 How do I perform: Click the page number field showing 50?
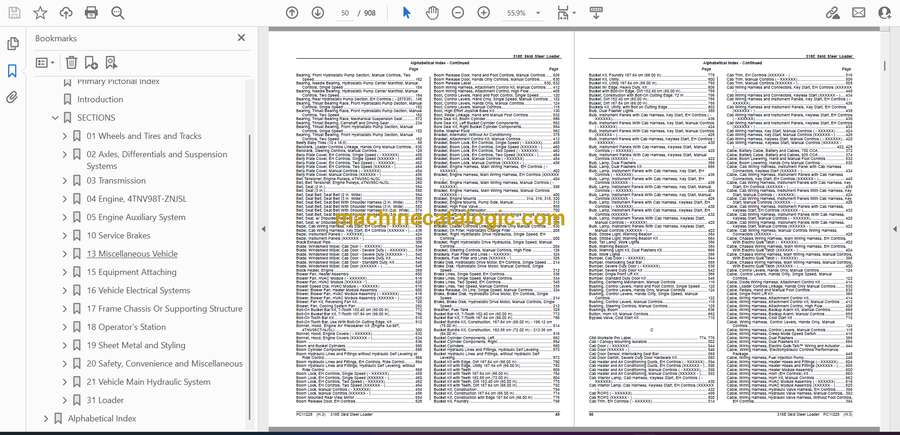(x=344, y=13)
